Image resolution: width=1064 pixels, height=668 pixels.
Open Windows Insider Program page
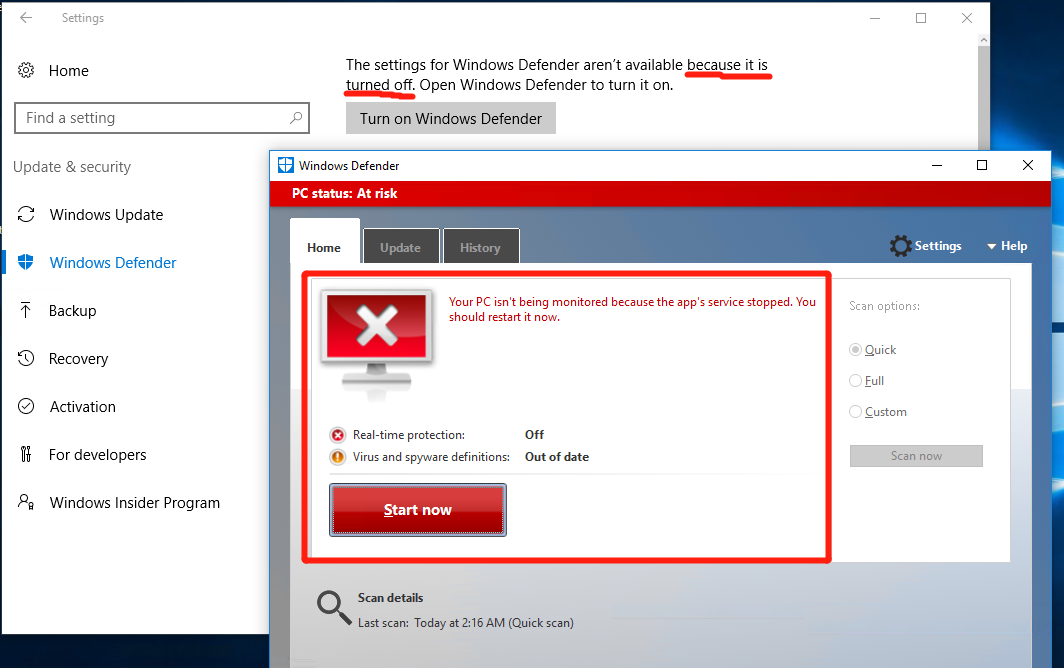point(135,503)
